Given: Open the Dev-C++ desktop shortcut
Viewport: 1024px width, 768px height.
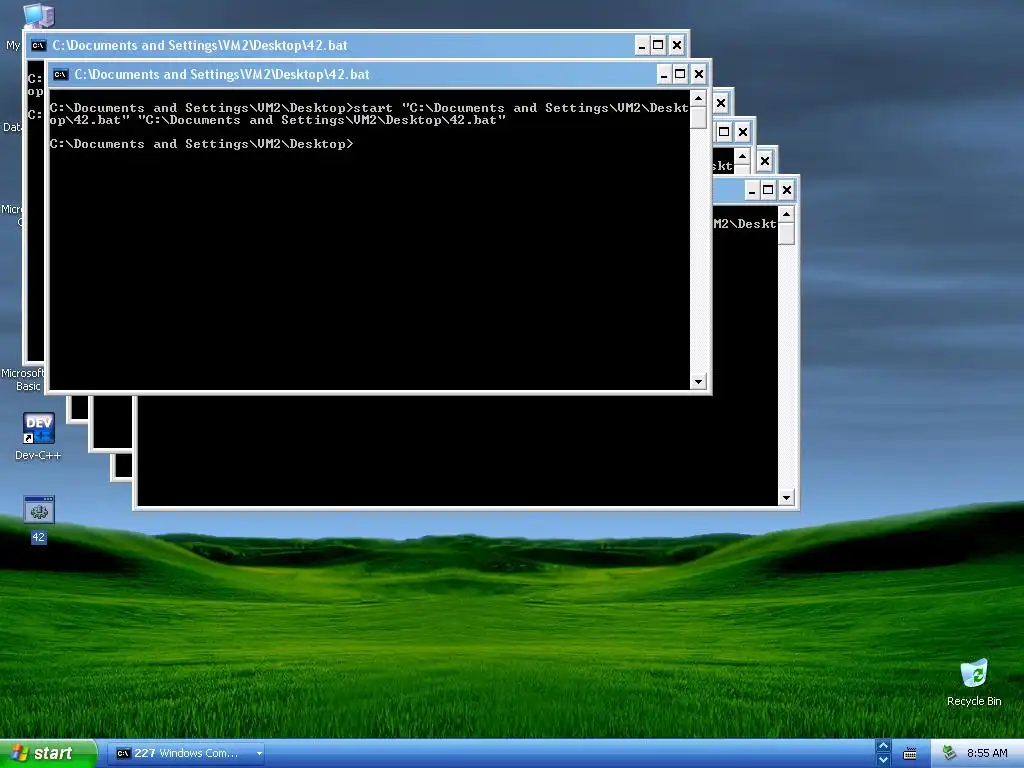Looking at the screenshot, I should [x=39, y=436].
